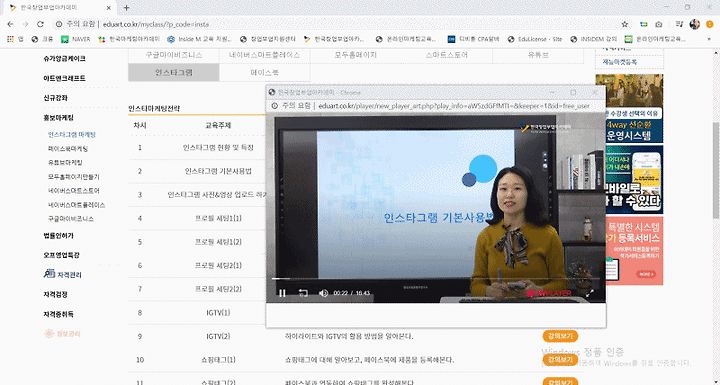Screen dimensions: 720x385
Task: Click lesson 1 title 인스타그램 현황 및 특징
Action: click(x=218, y=147)
